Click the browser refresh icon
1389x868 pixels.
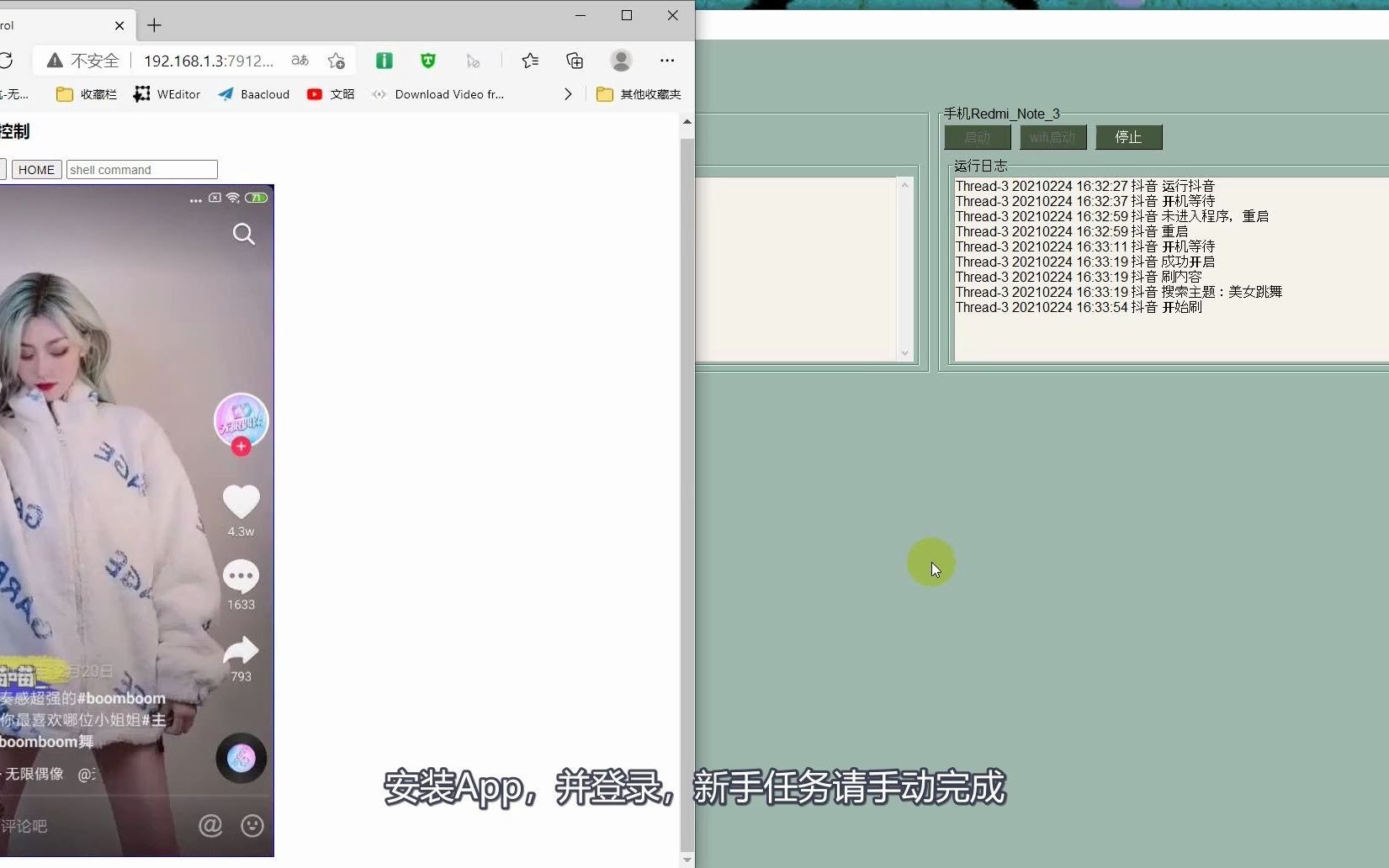6,61
